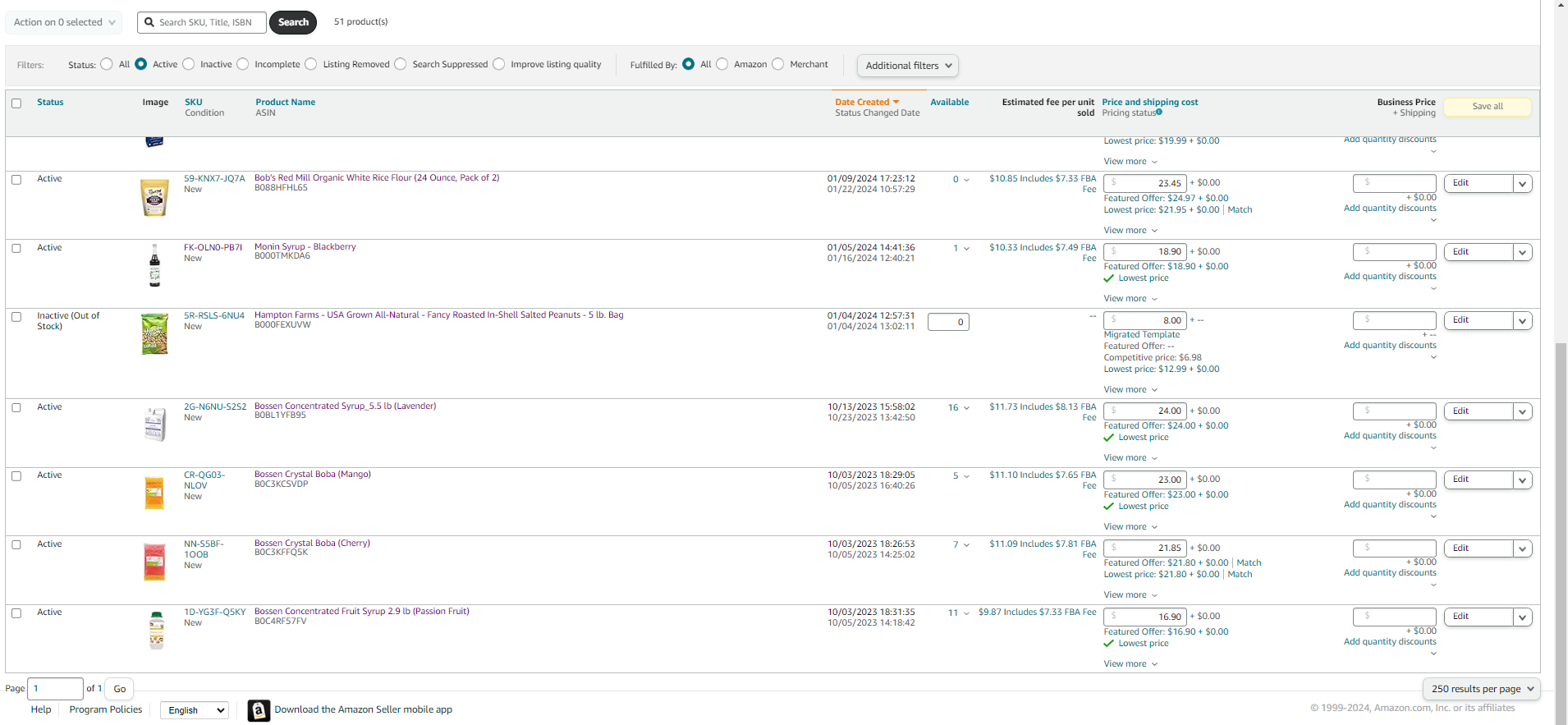Select checkbox for Bossen Crystal Boba Cherry row
1568x725 pixels.
[x=16, y=544]
